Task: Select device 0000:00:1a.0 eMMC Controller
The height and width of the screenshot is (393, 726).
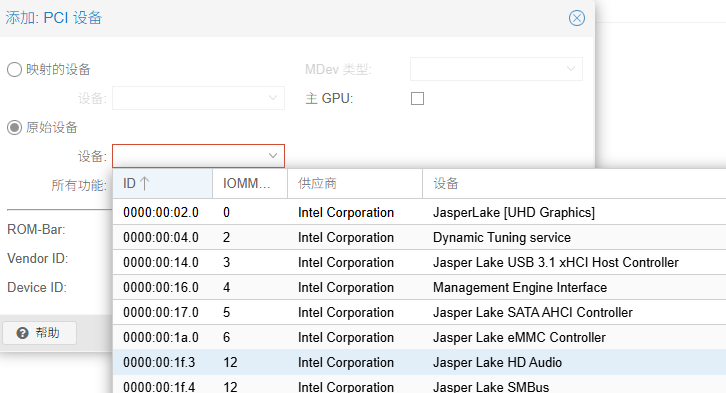Action: 419,337
